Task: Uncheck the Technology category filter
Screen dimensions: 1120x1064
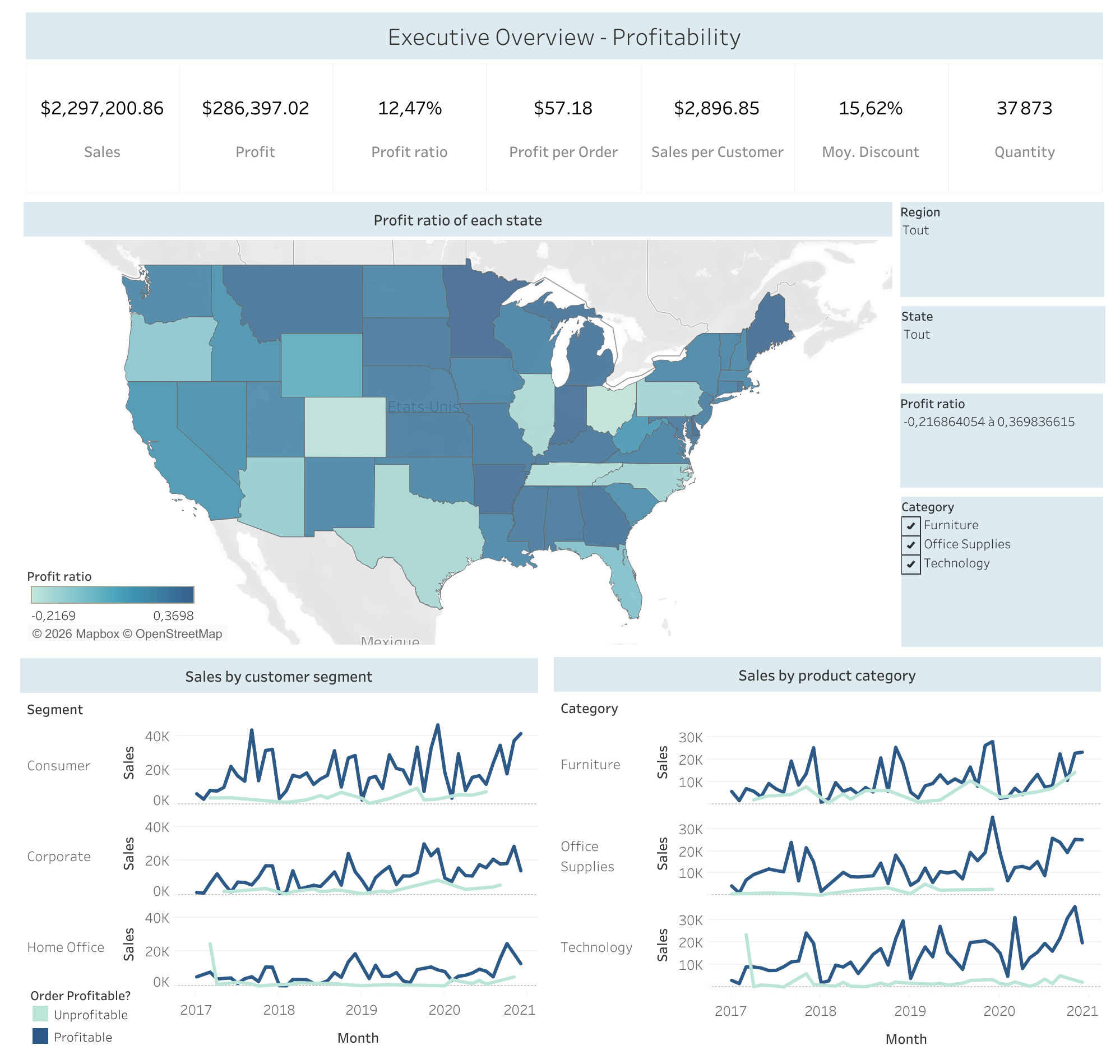Action: pos(912,564)
